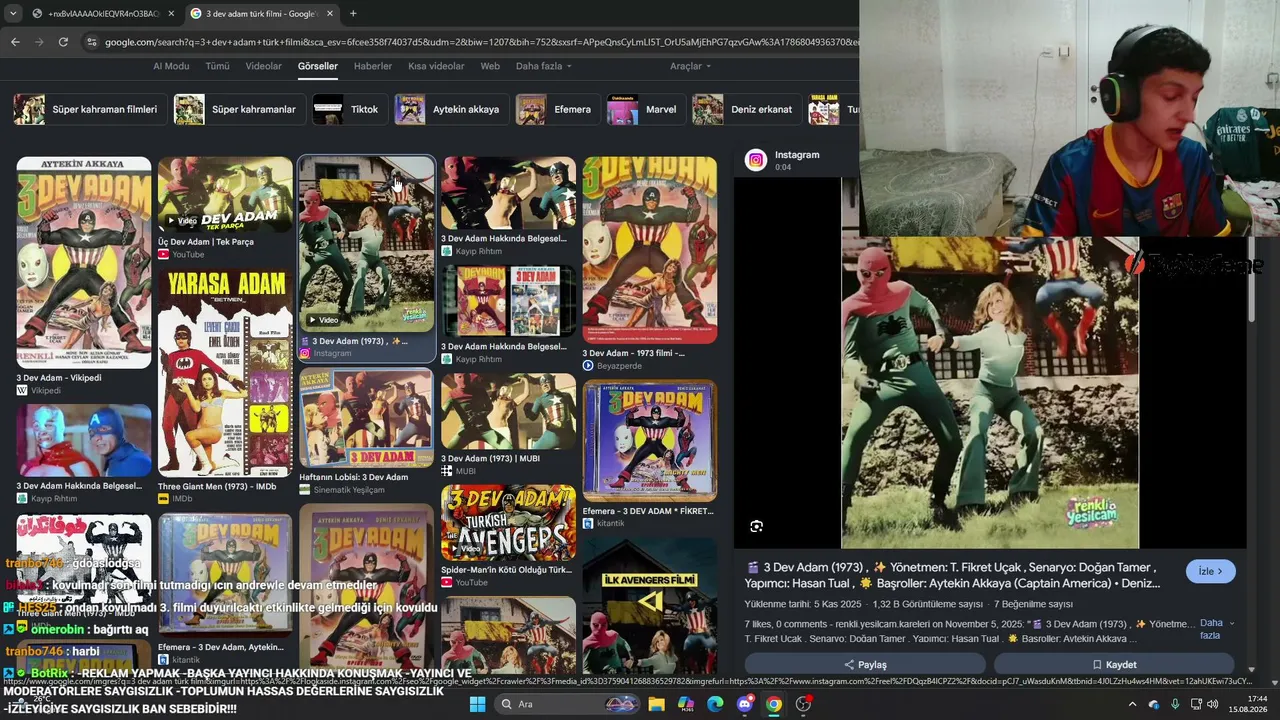Open File Explorer from the taskbar
1280x720 pixels.
pos(656,704)
